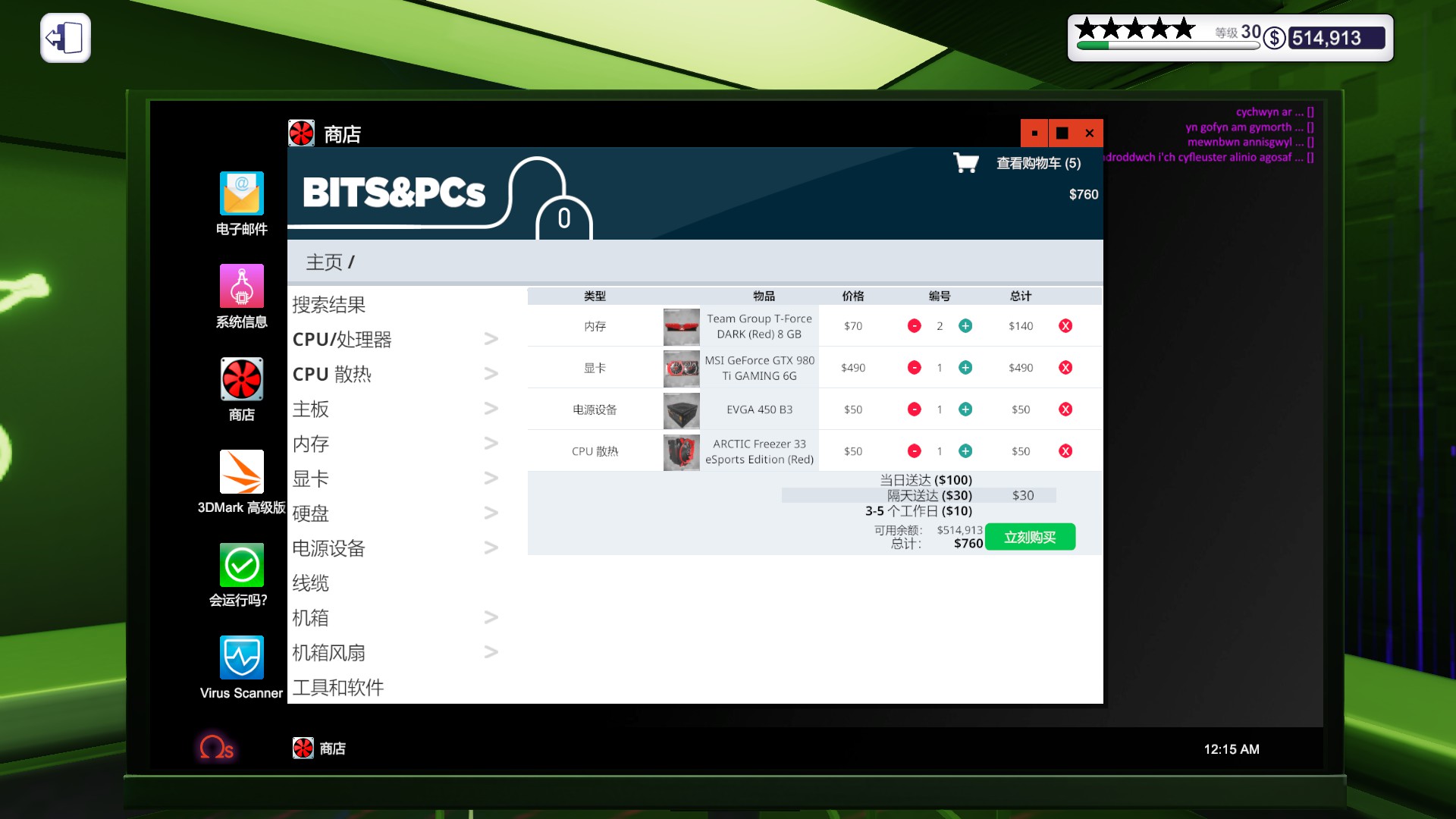Remove MSI GeForce GTX 980 Ti from cart
The image size is (1456, 819).
[x=1065, y=368]
